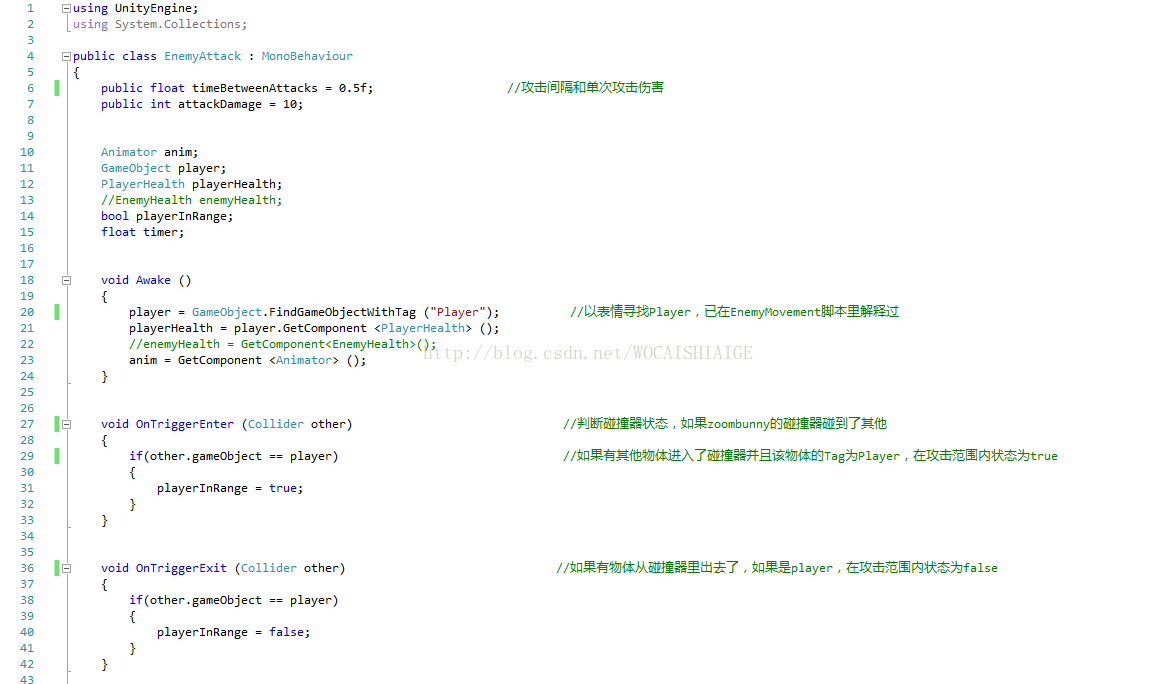
Task: Click the comment mentioning zoombunny on line 27
Action: click(725, 424)
